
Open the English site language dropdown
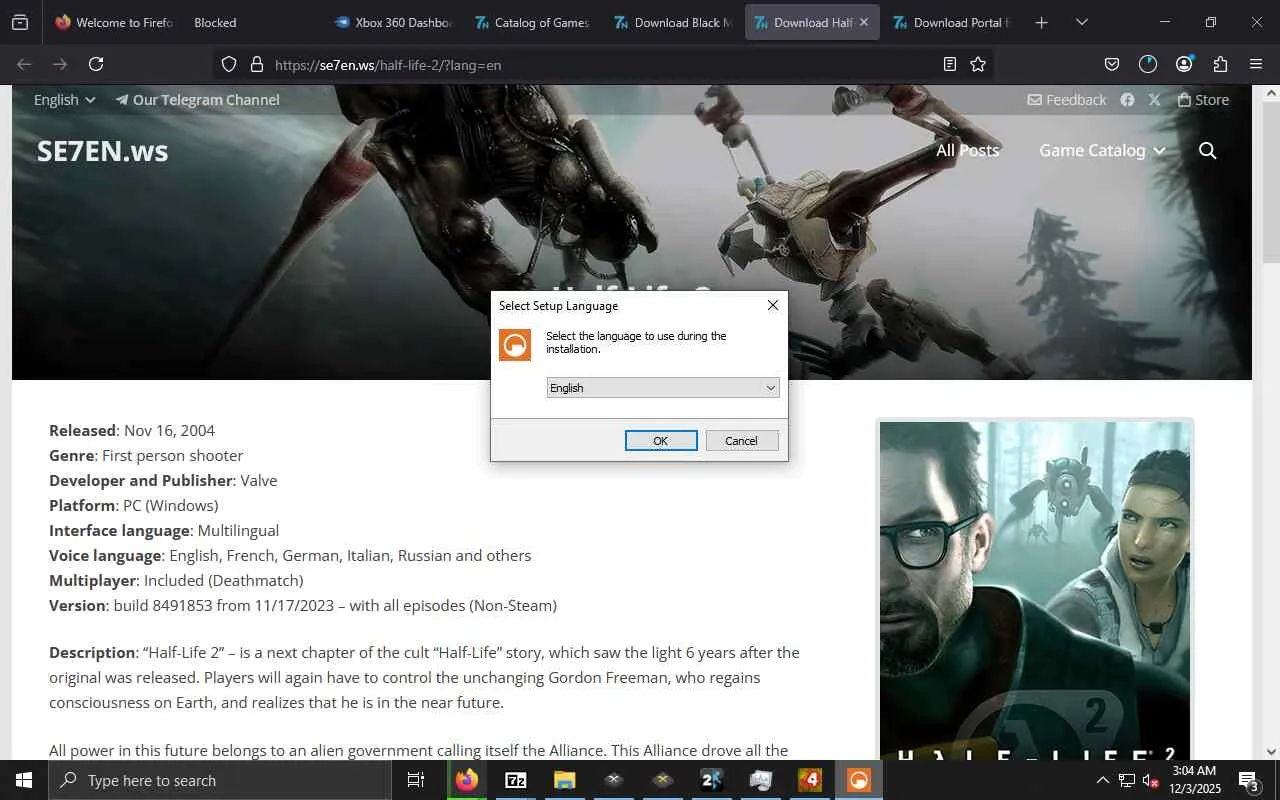[64, 100]
